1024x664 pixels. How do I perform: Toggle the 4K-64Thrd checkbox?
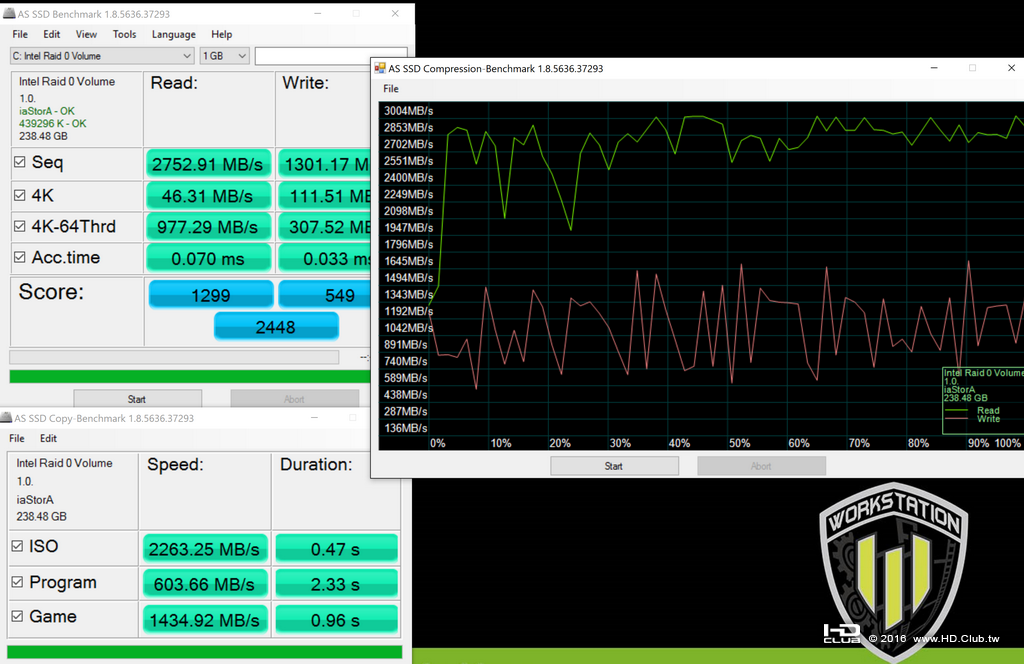pos(20,226)
